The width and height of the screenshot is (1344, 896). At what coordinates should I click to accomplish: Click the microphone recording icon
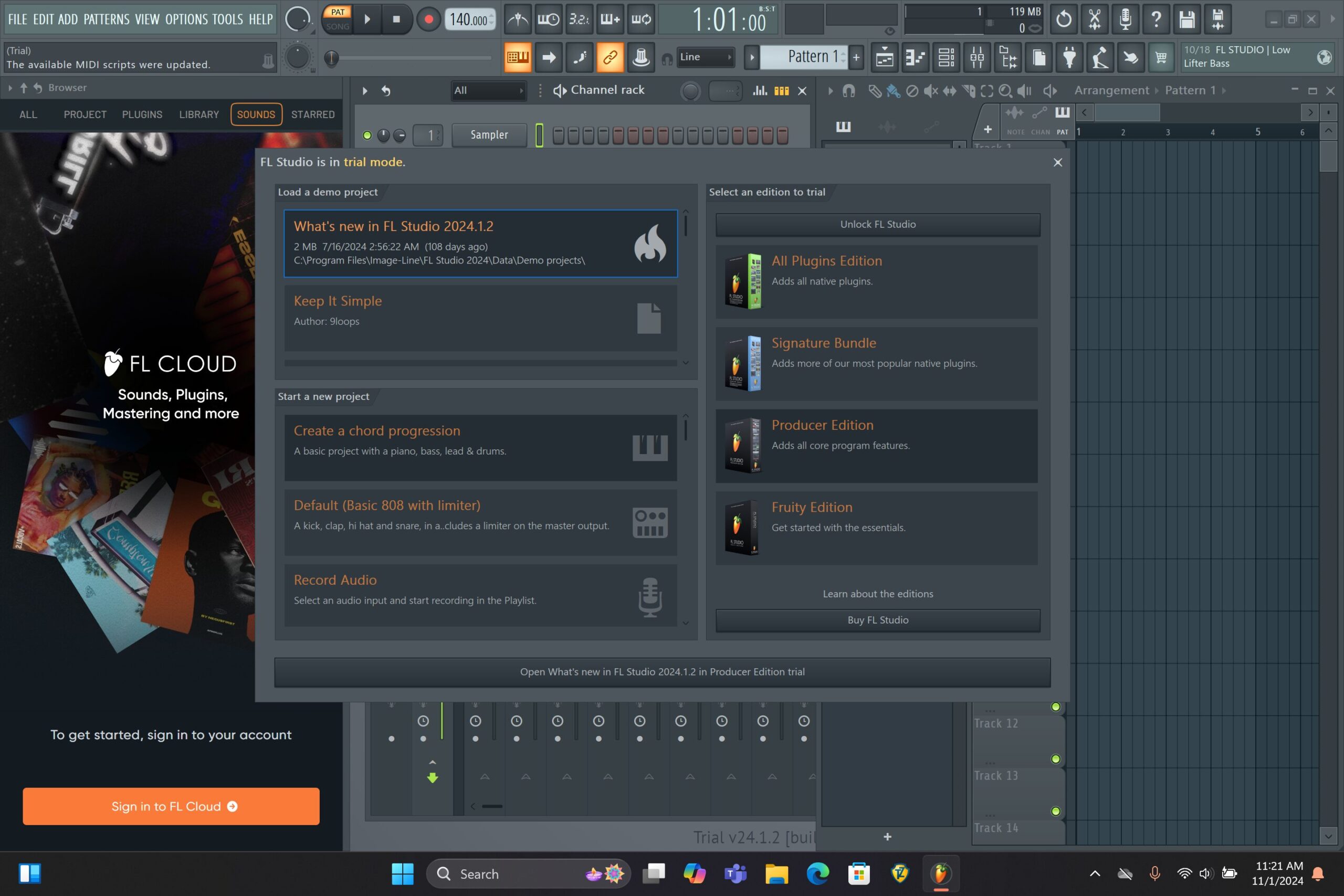1125,19
